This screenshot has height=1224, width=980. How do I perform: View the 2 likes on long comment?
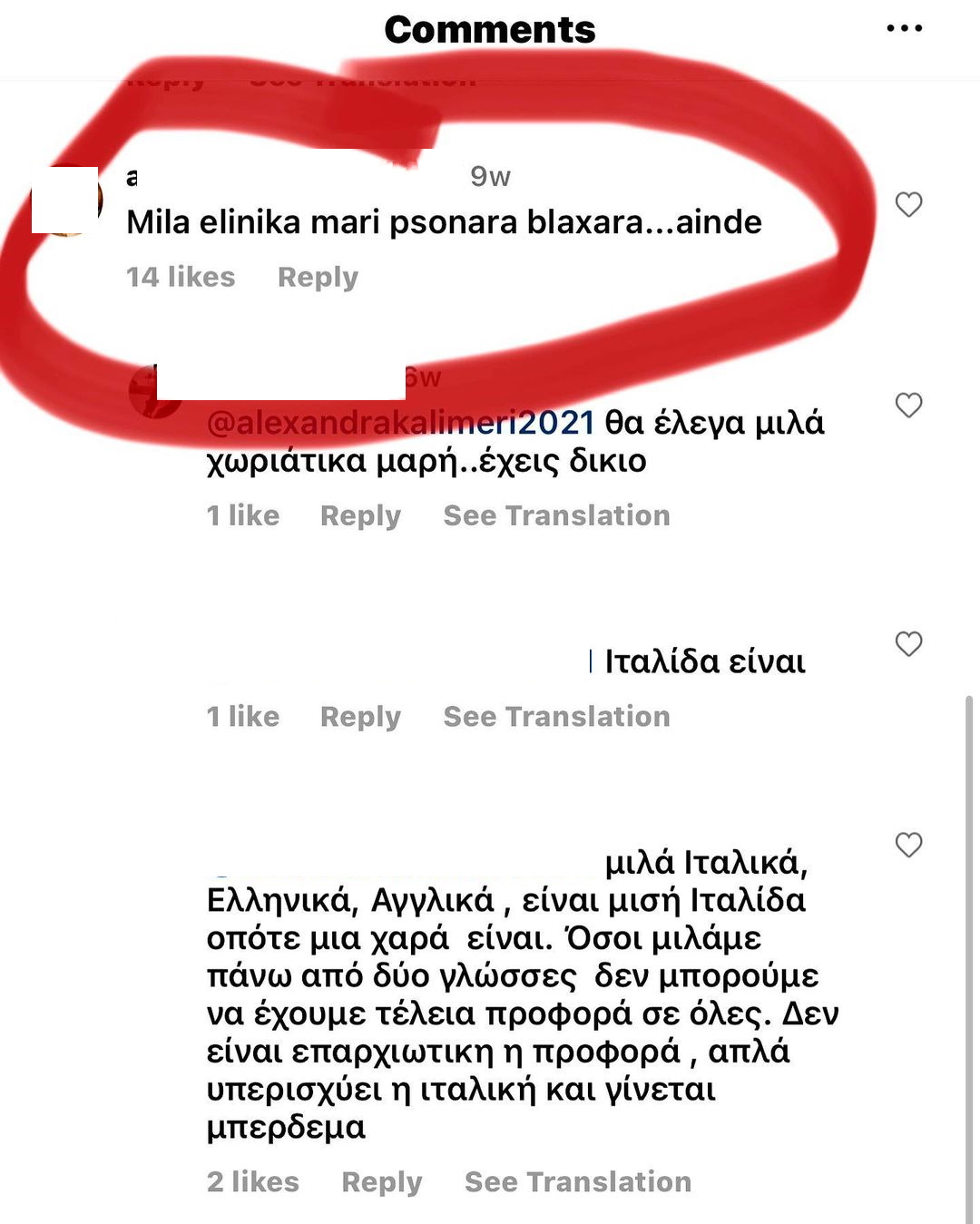pyautogui.click(x=253, y=1182)
